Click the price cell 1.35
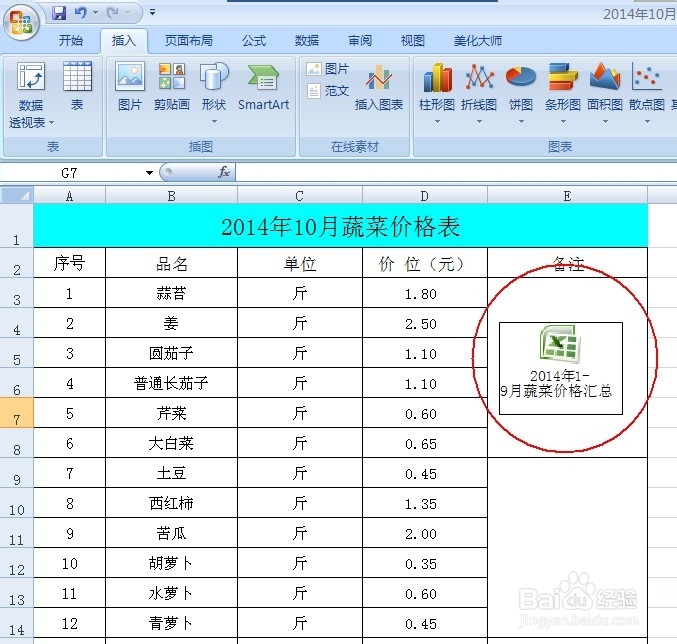This screenshot has height=644, width=677. click(x=425, y=503)
